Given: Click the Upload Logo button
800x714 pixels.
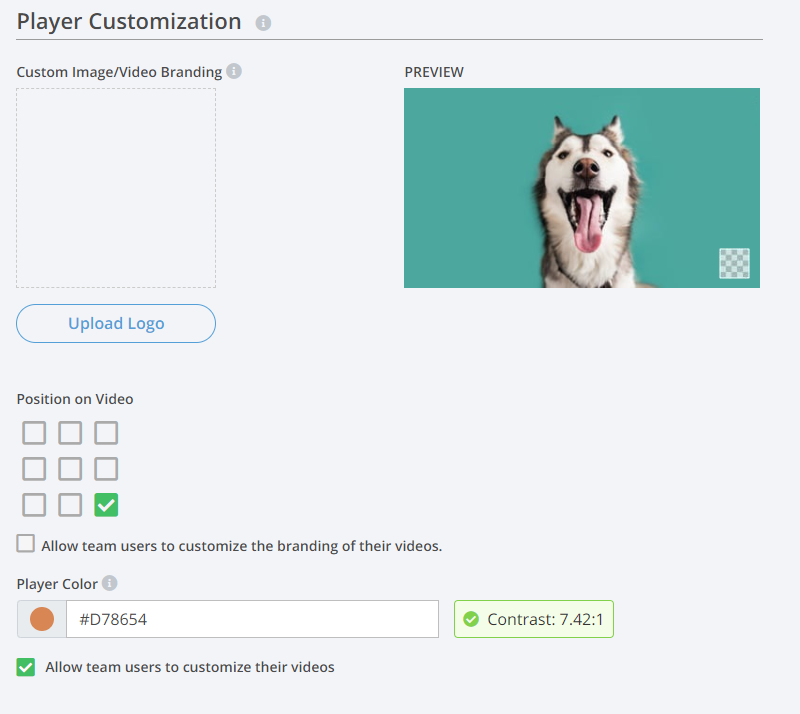Looking at the screenshot, I should 116,324.
